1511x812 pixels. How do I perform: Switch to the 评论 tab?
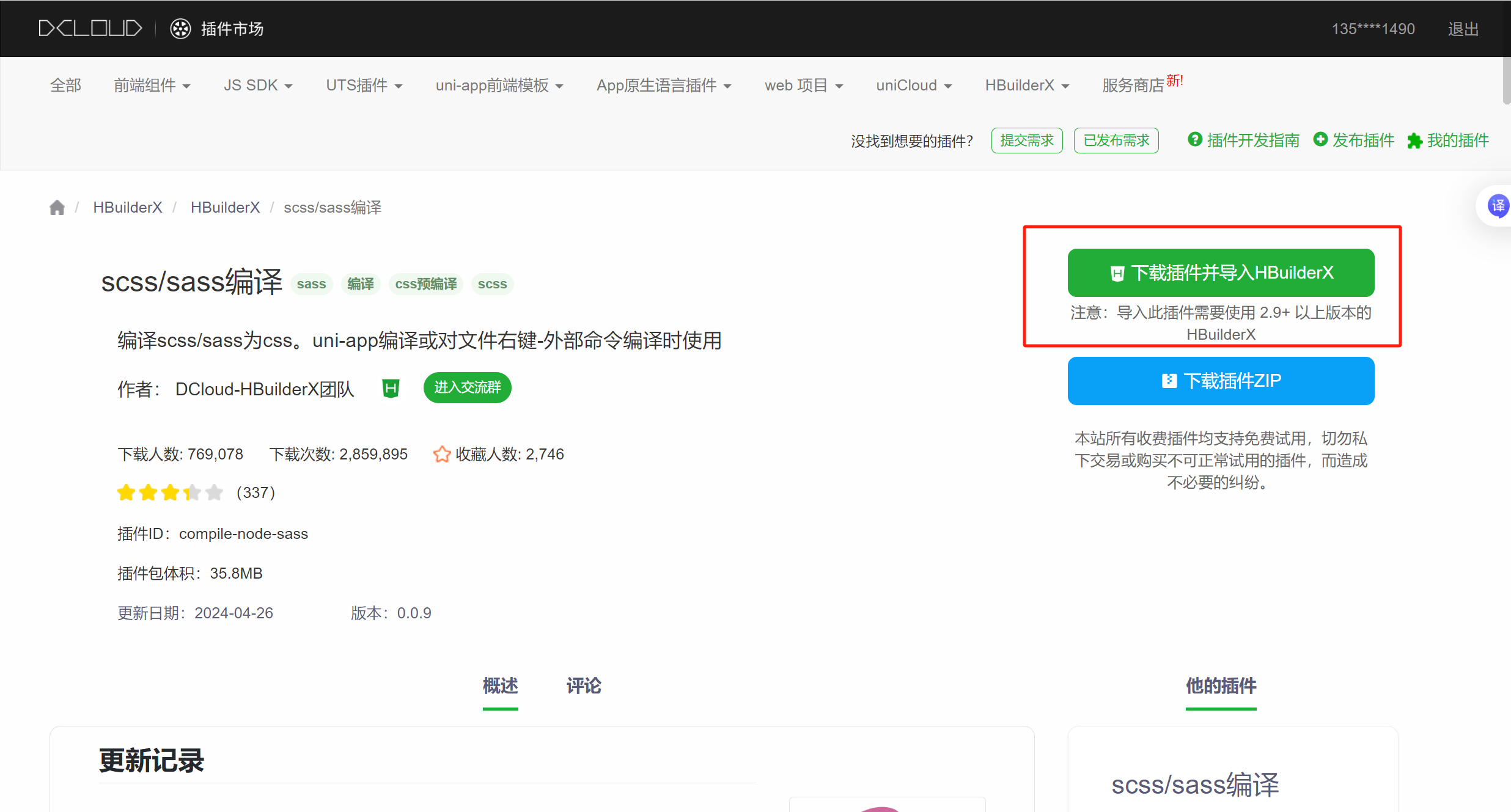tap(584, 686)
